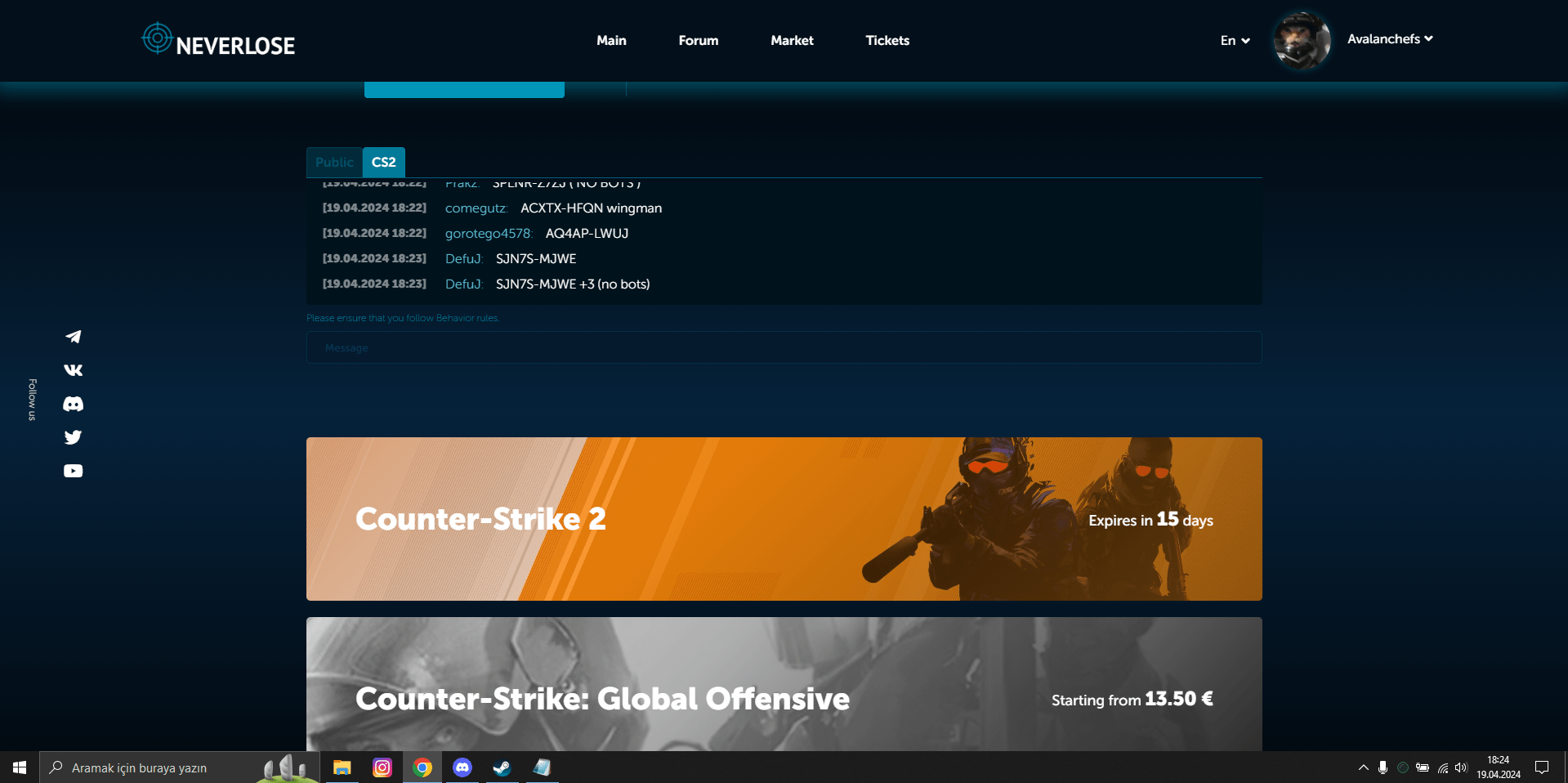This screenshot has height=783, width=1568.
Task: Select the CS2 chat tab
Action: tap(384, 162)
